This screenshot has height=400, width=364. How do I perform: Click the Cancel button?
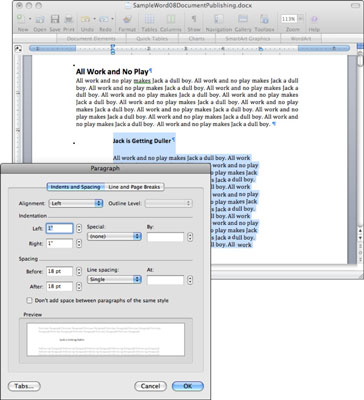tap(150, 386)
